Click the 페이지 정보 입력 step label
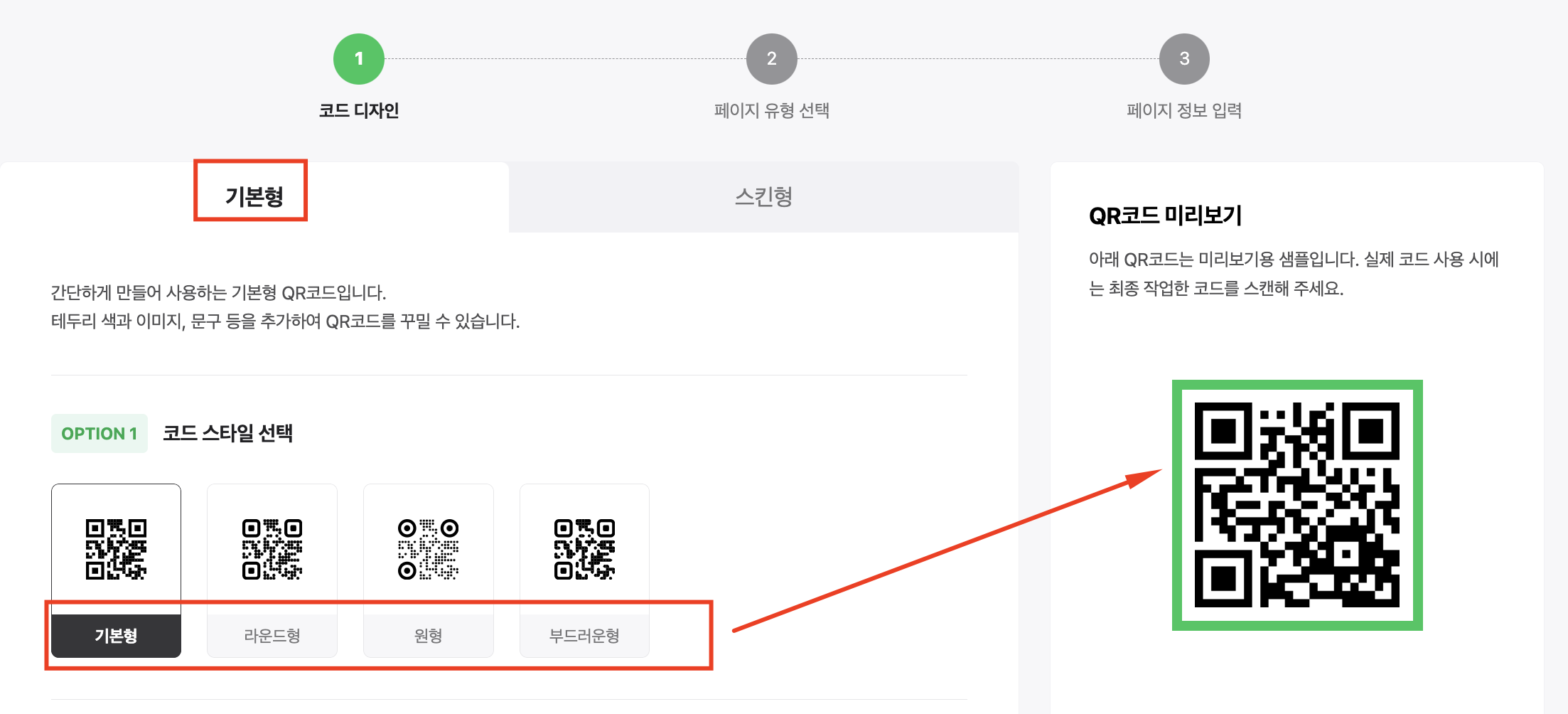Image resolution: width=1568 pixels, height=714 pixels. [x=1184, y=111]
